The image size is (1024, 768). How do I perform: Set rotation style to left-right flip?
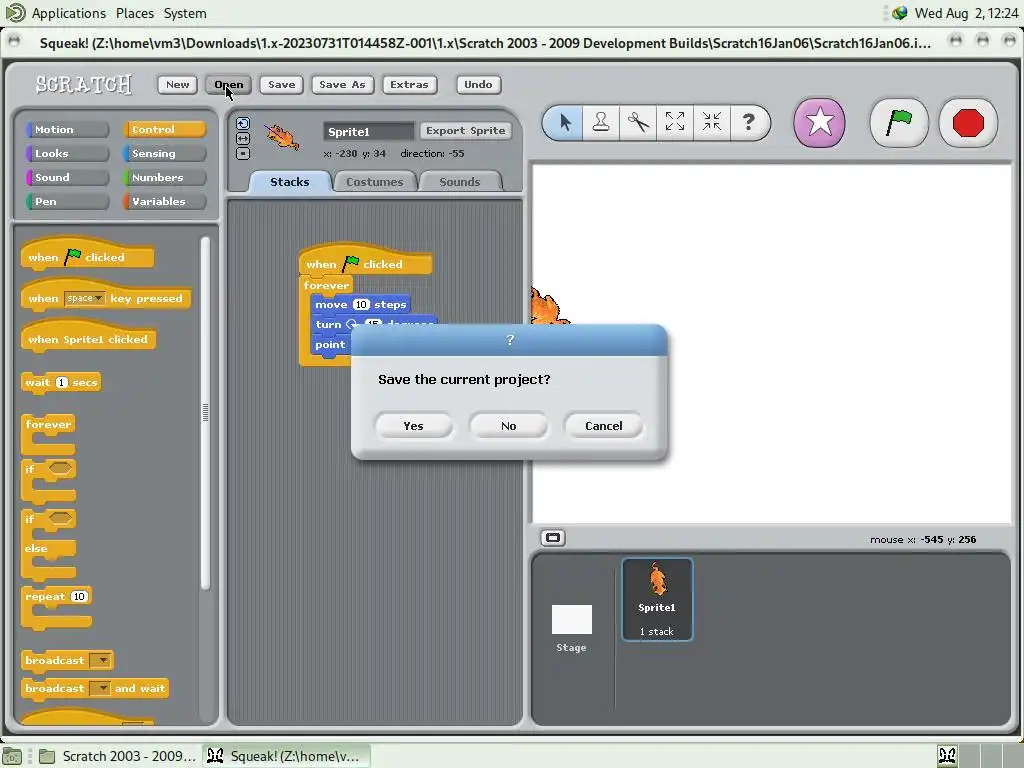pyautogui.click(x=243, y=138)
